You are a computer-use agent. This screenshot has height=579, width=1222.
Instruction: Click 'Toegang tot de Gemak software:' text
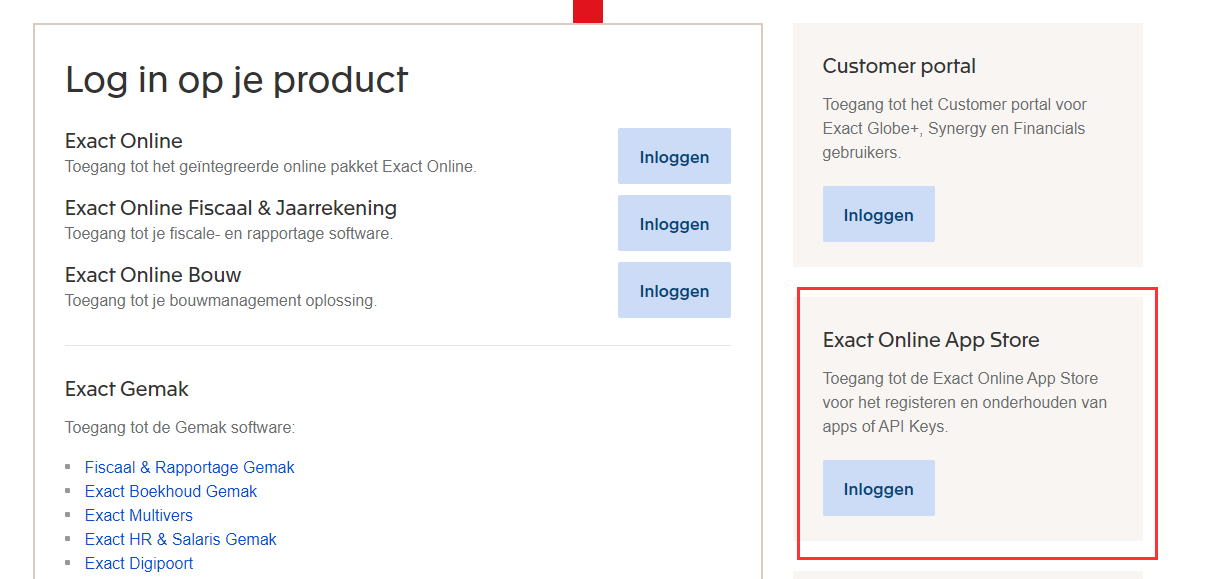click(180, 428)
